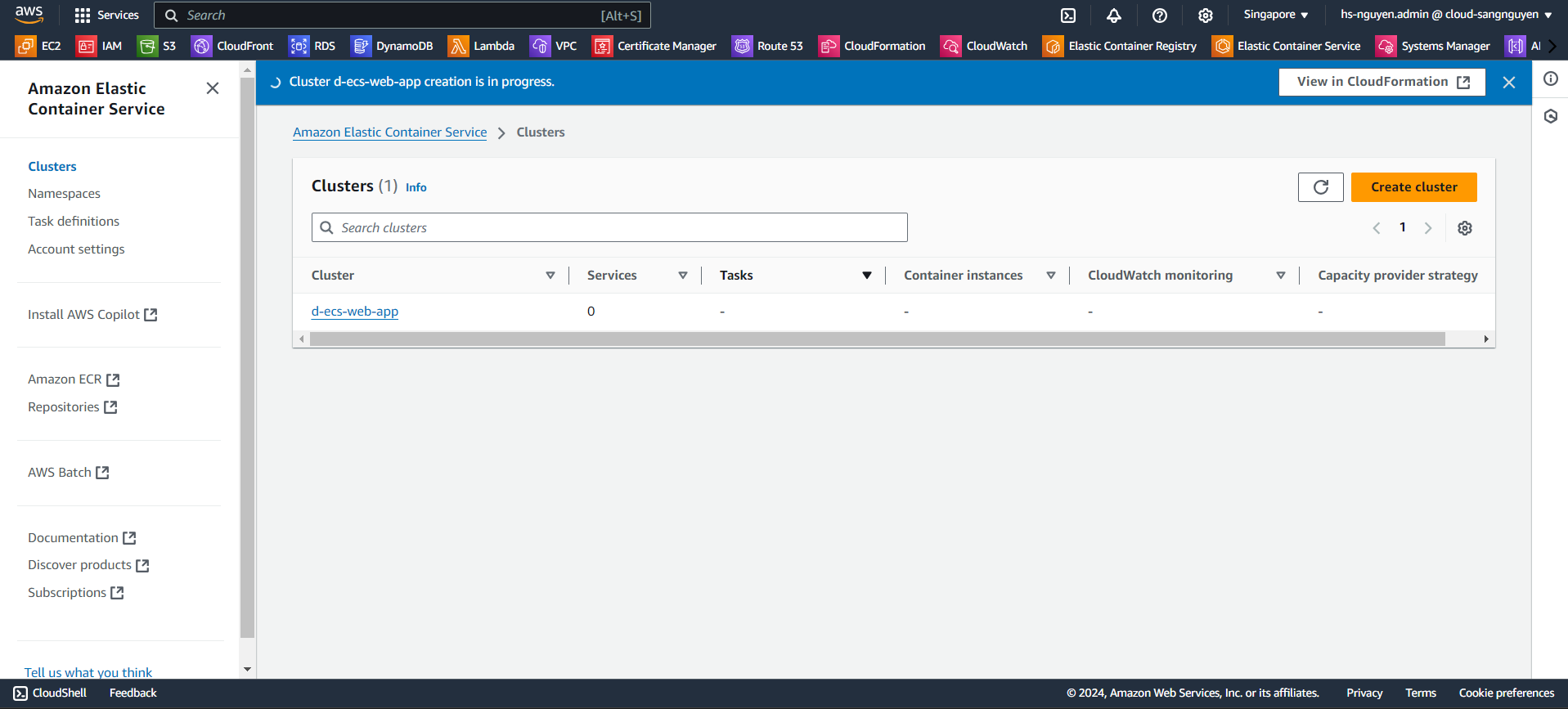
Task: Select Task definitions in the sidebar
Action: point(74,222)
